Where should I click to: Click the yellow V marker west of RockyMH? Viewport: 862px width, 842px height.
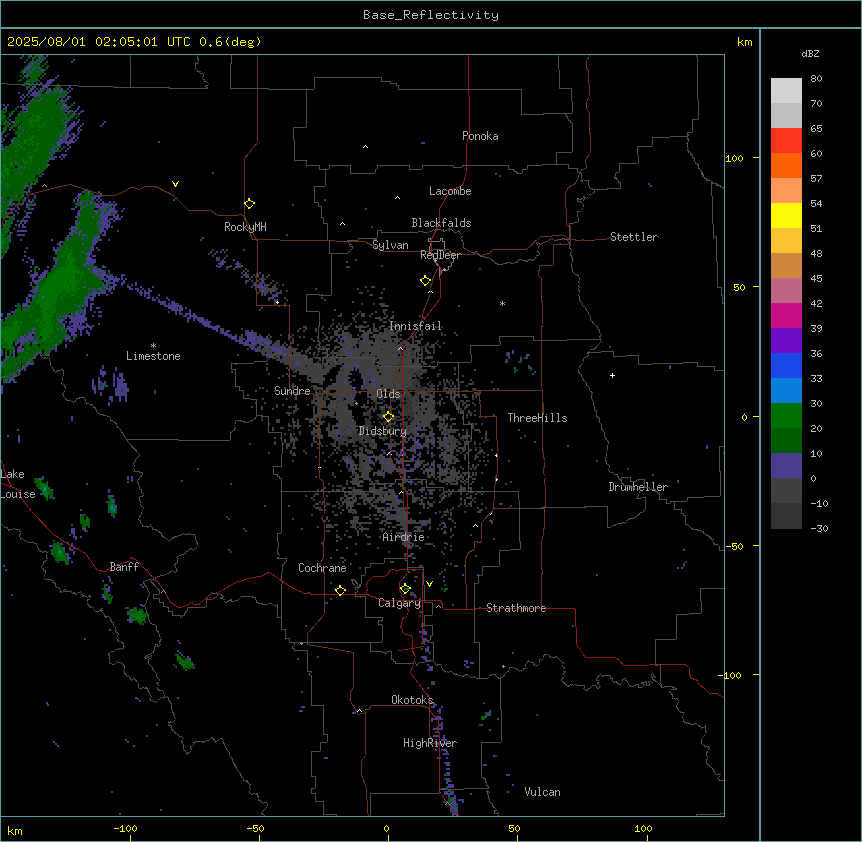click(x=175, y=184)
